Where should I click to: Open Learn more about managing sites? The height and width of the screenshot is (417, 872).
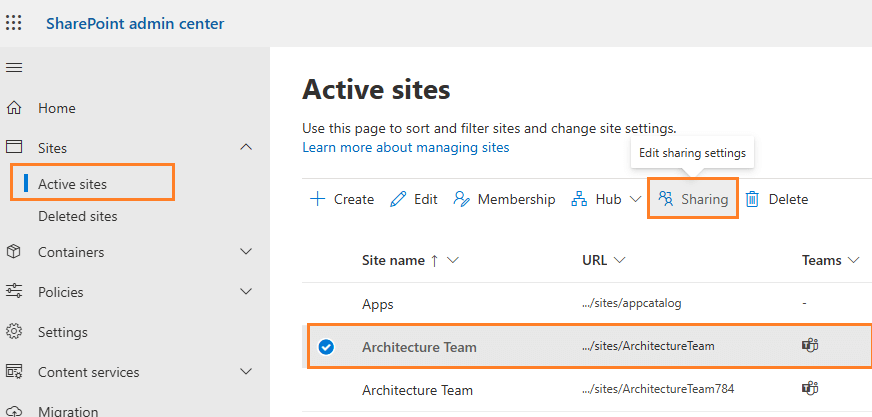coord(405,147)
